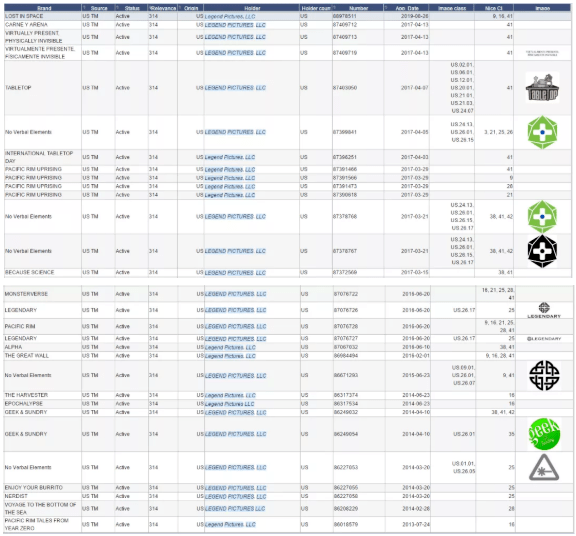
Task: Open holder link in VOYAGE TO THE BOTTOM row
Action: point(235,508)
